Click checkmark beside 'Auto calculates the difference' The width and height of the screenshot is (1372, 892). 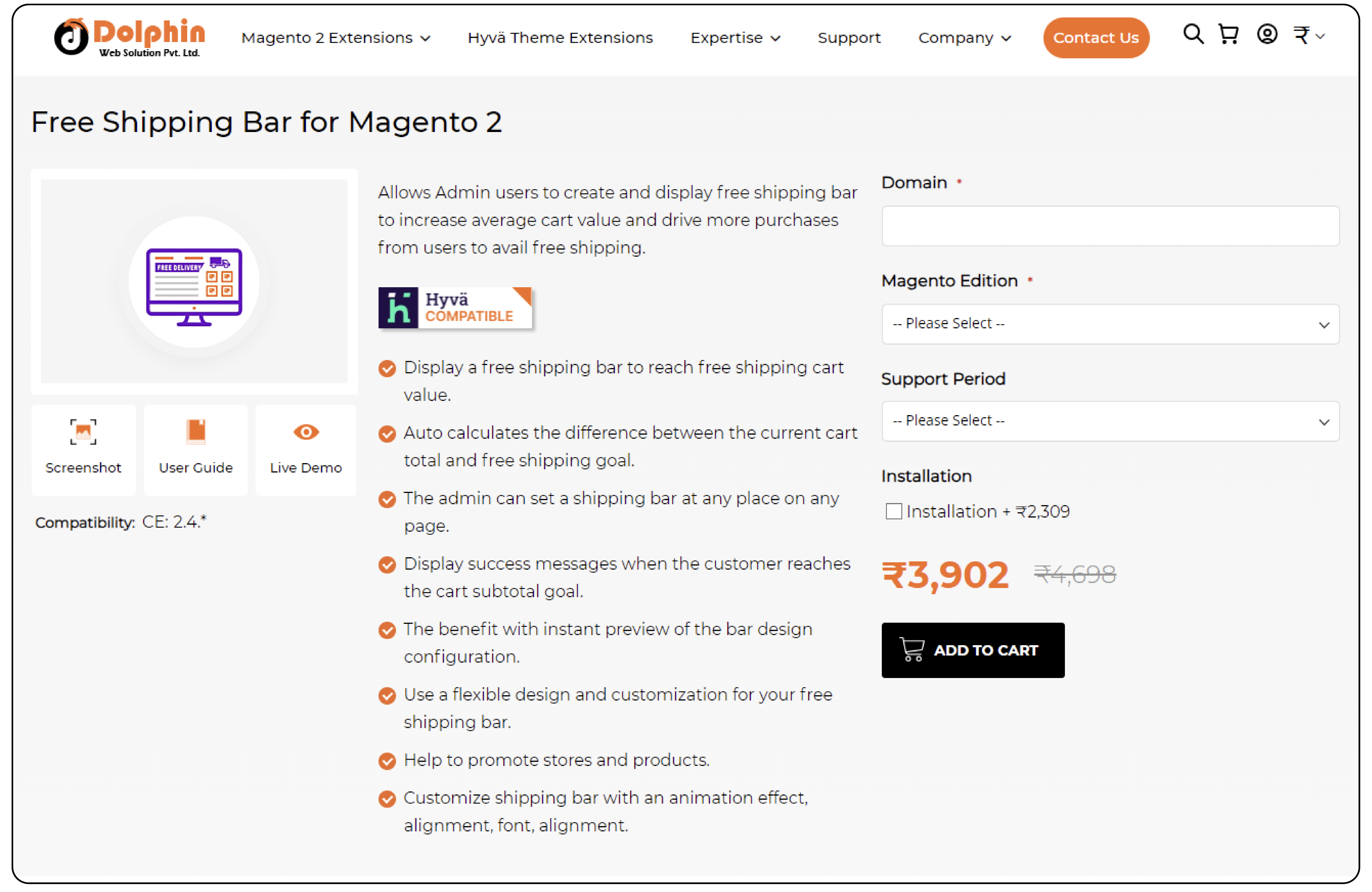point(387,434)
